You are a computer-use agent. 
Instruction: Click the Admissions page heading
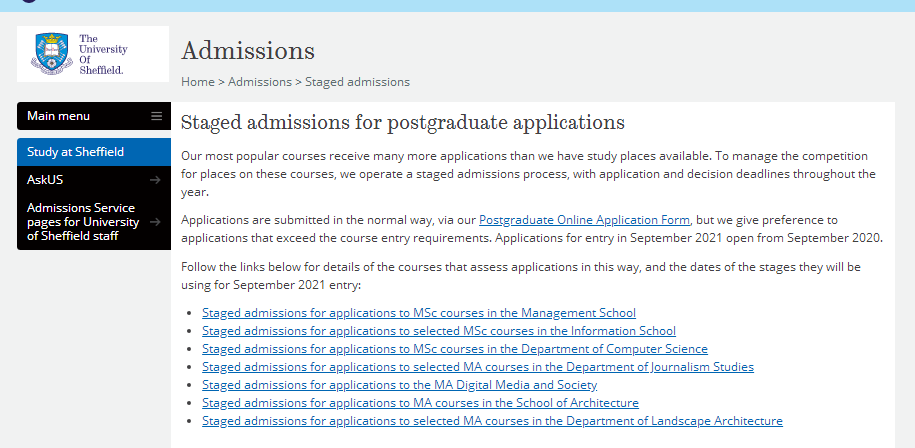pyautogui.click(x=248, y=51)
